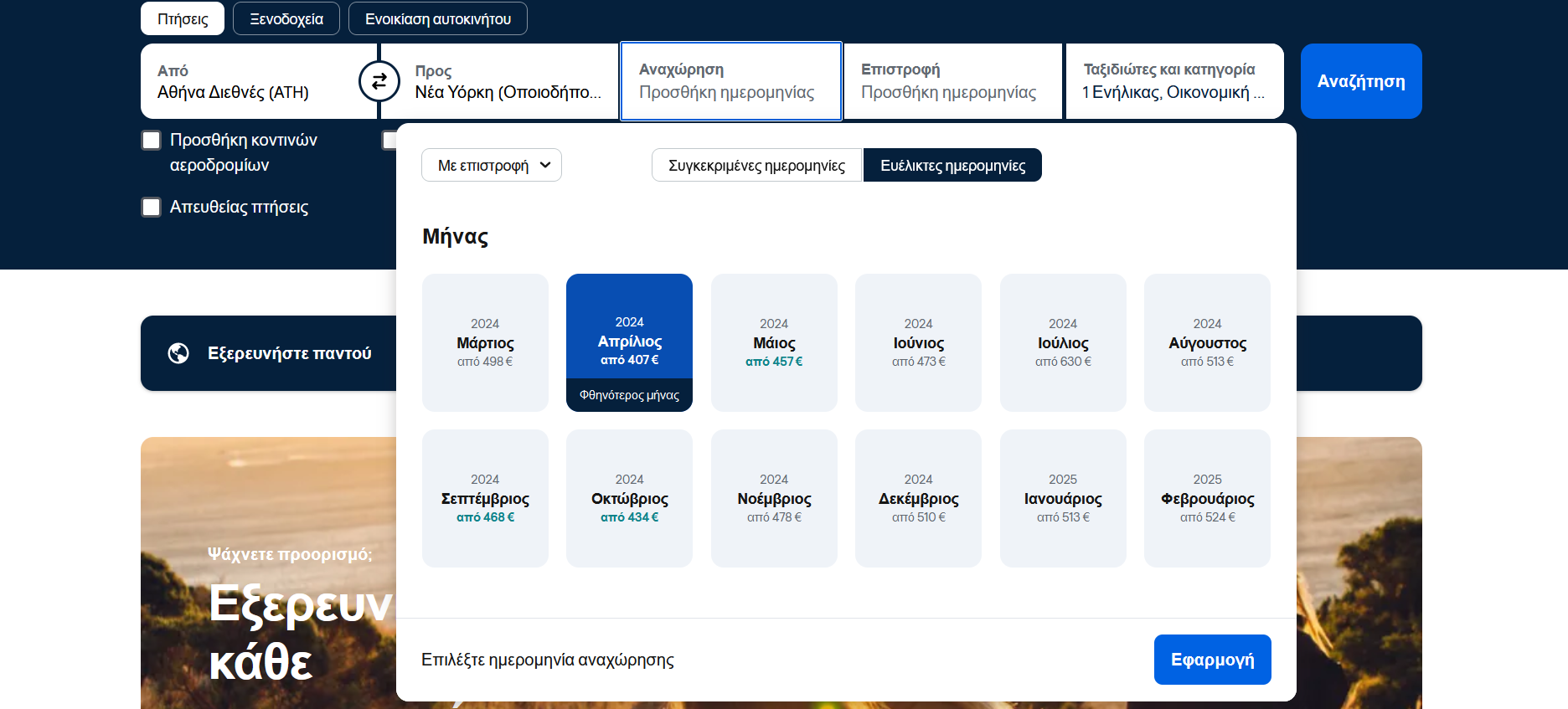Choose Σεπτέμβριος 2024 month card
This screenshot has width=1568, height=709.
pos(485,498)
